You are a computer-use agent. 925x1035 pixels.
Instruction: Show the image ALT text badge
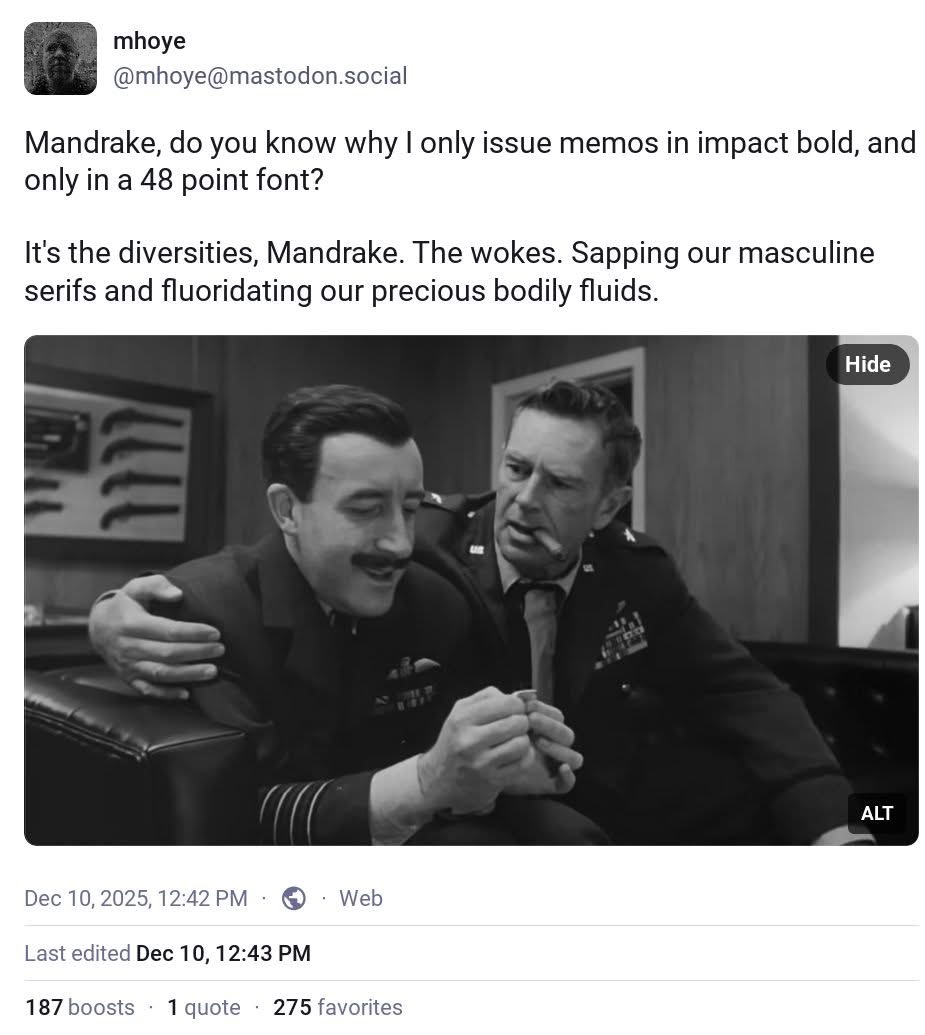tap(876, 813)
